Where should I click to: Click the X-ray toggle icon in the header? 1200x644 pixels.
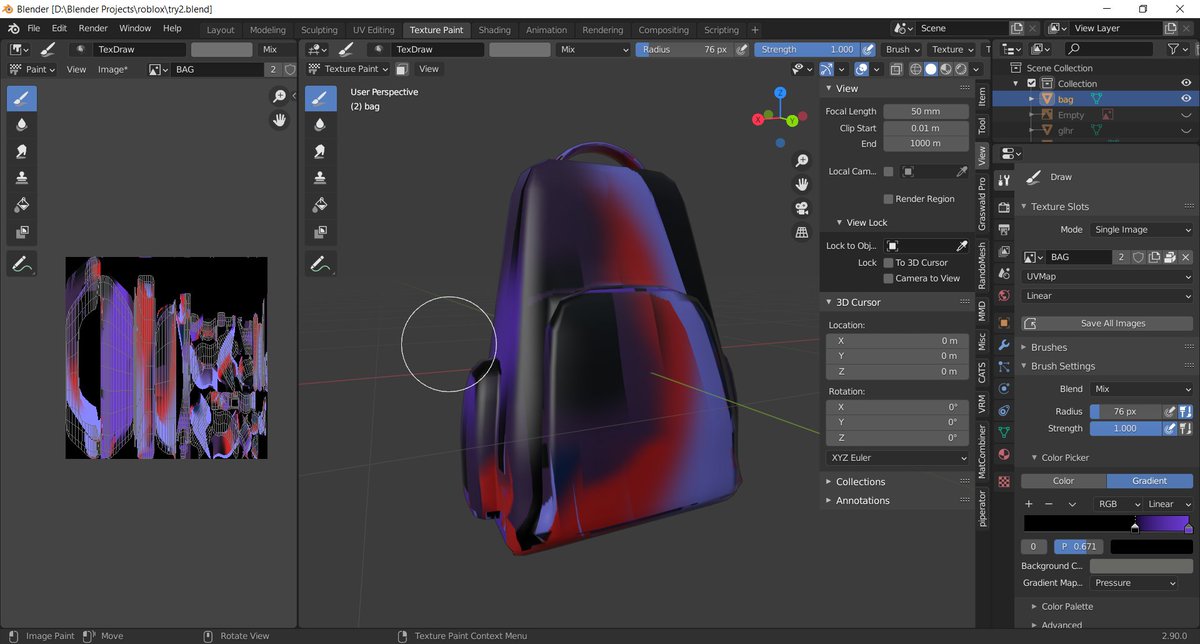(x=898, y=69)
